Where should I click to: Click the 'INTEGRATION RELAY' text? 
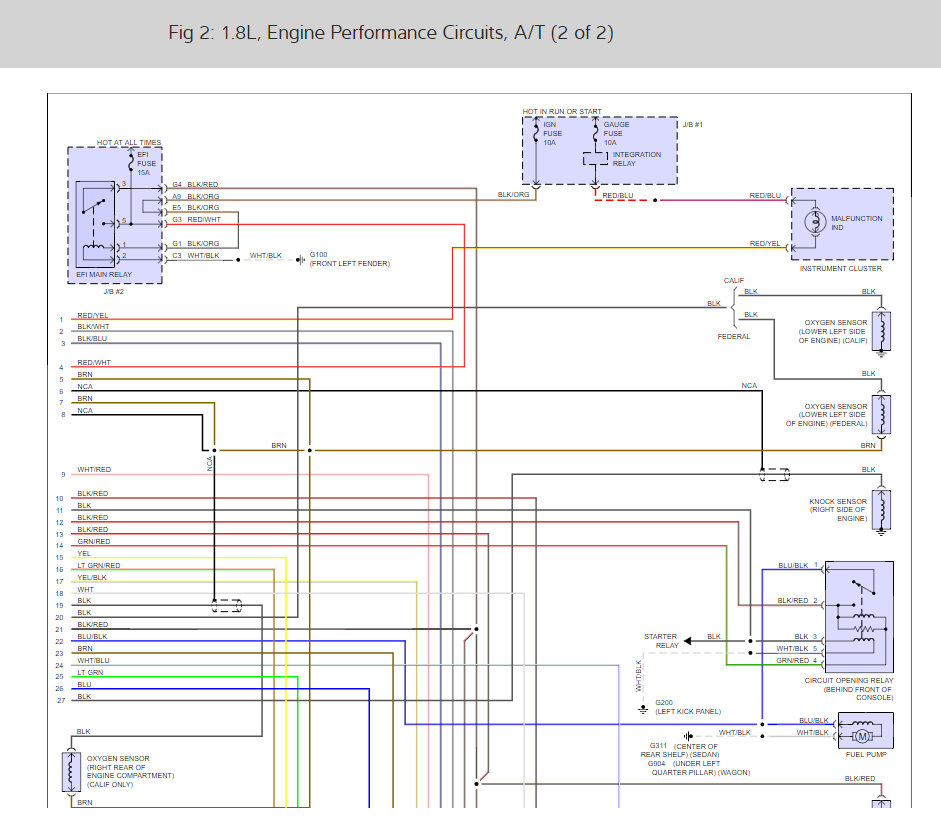tap(637, 159)
